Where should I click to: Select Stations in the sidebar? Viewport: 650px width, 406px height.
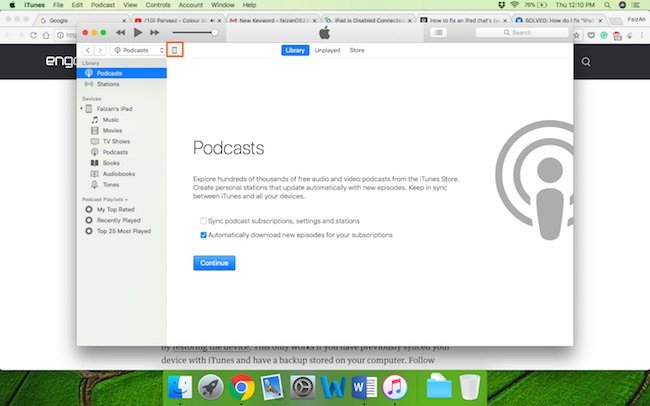click(x=121, y=84)
